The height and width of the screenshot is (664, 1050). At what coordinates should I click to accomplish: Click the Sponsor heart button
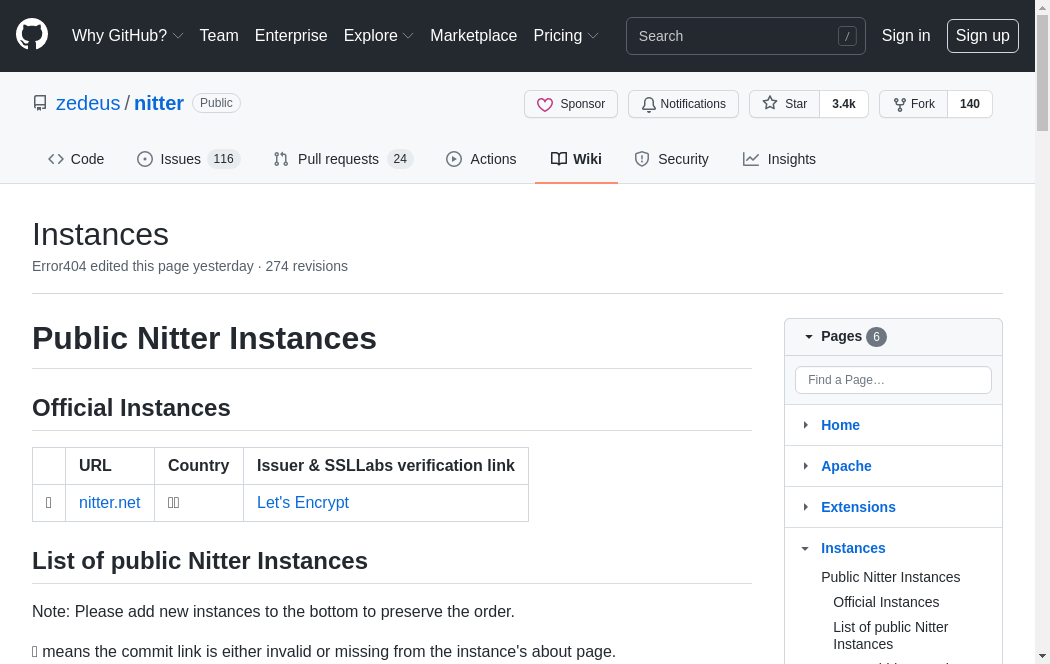571,104
